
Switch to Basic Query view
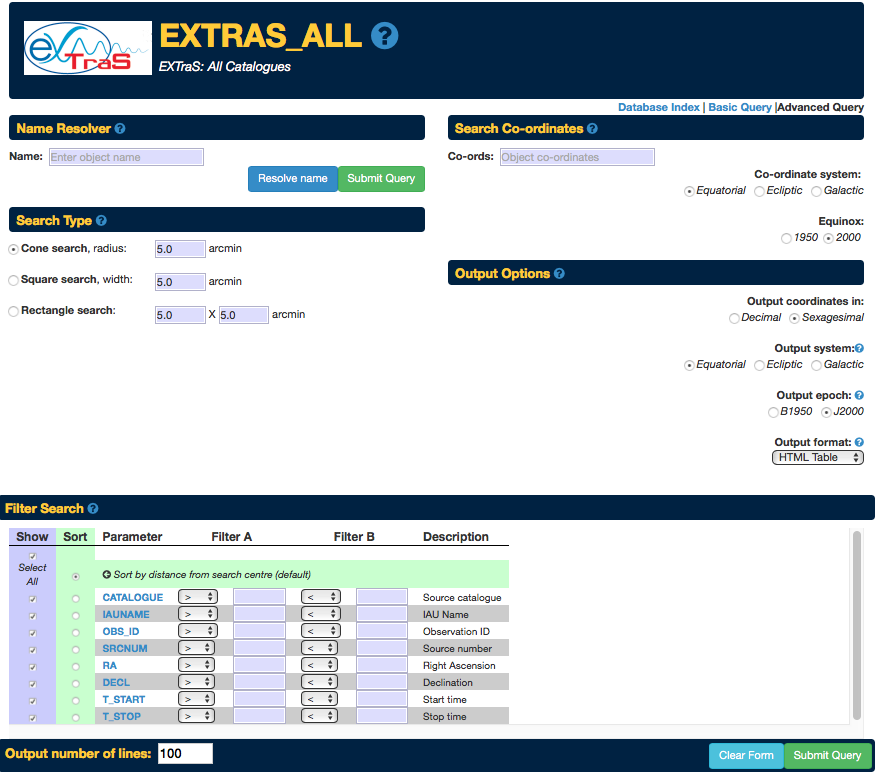click(x=740, y=107)
